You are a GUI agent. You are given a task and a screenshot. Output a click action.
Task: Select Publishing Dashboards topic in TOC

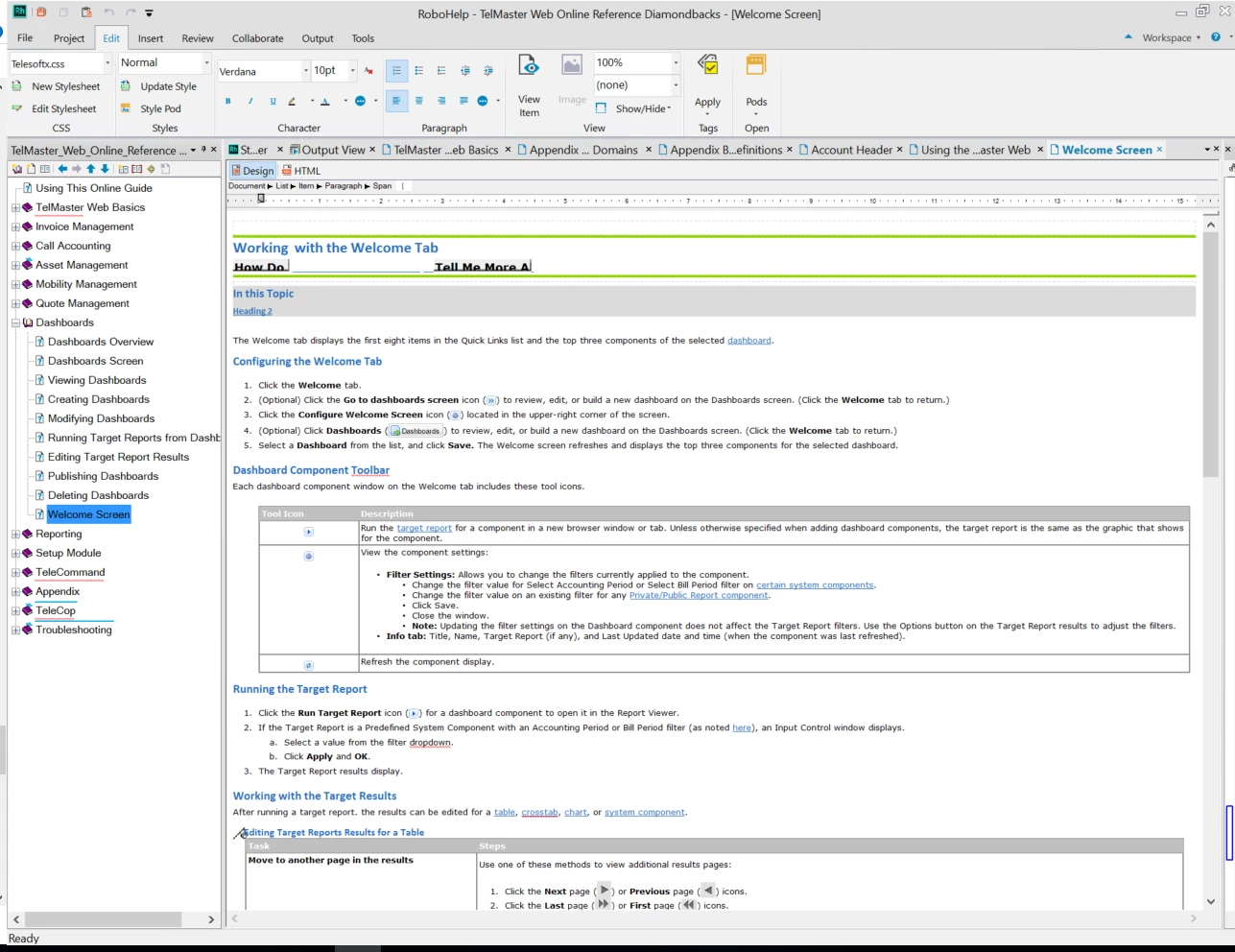click(x=103, y=476)
